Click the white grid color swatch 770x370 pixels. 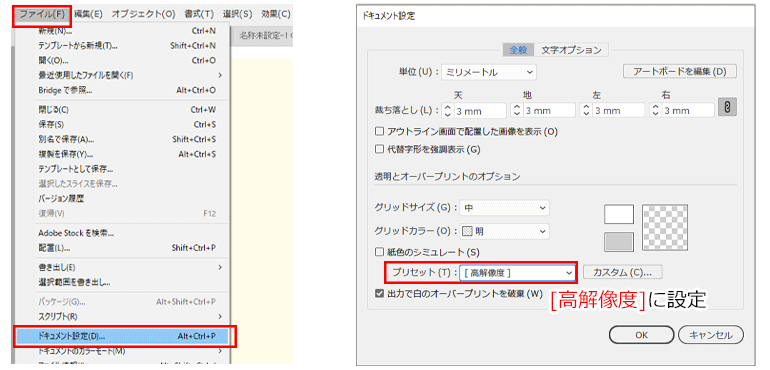tap(619, 214)
